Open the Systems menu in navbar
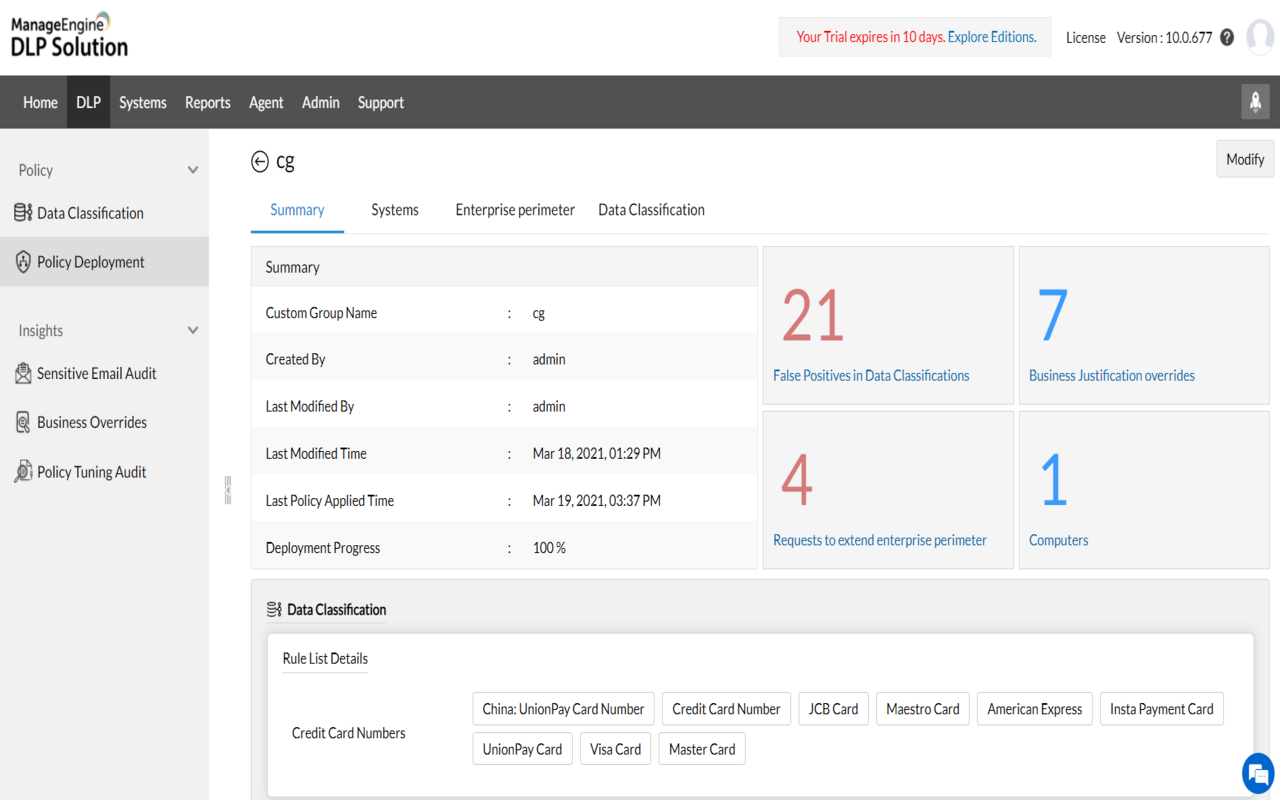Screen dimensions: 1280x800 coord(143,102)
